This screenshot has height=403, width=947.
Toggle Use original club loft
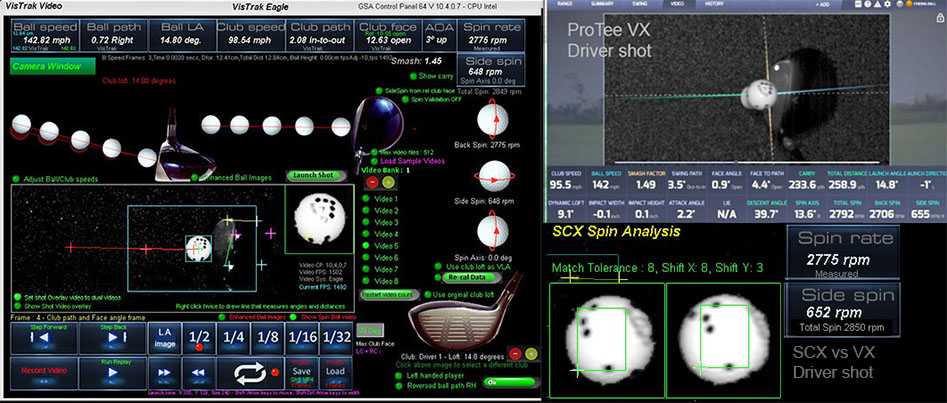pos(428,294)
